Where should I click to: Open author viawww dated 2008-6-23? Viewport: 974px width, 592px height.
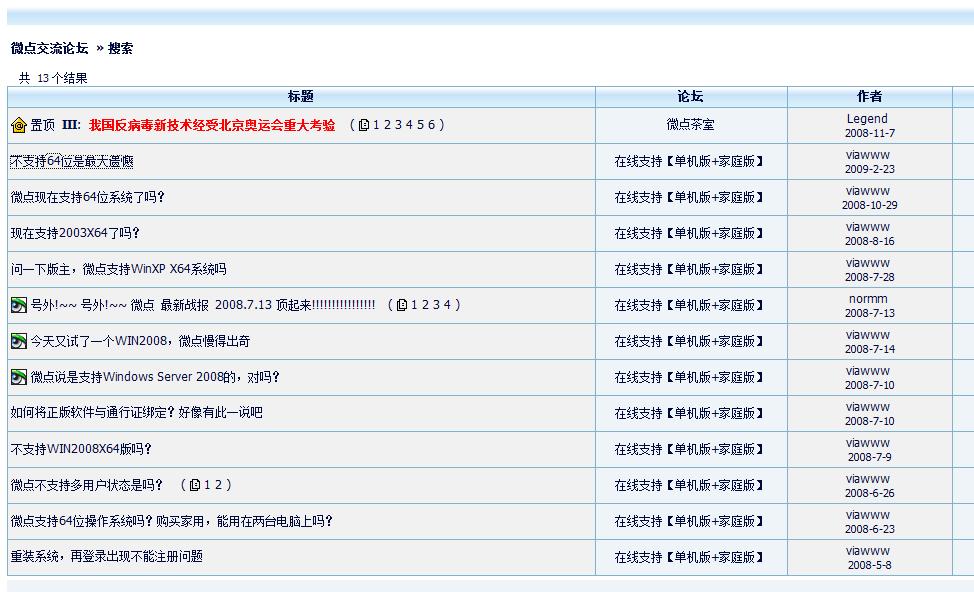tap(868, 515)
